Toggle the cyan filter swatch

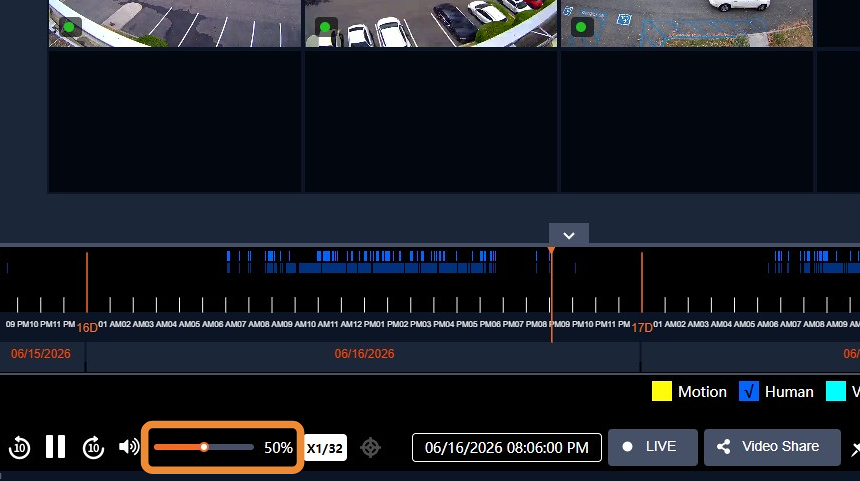[x=835, y=391]
